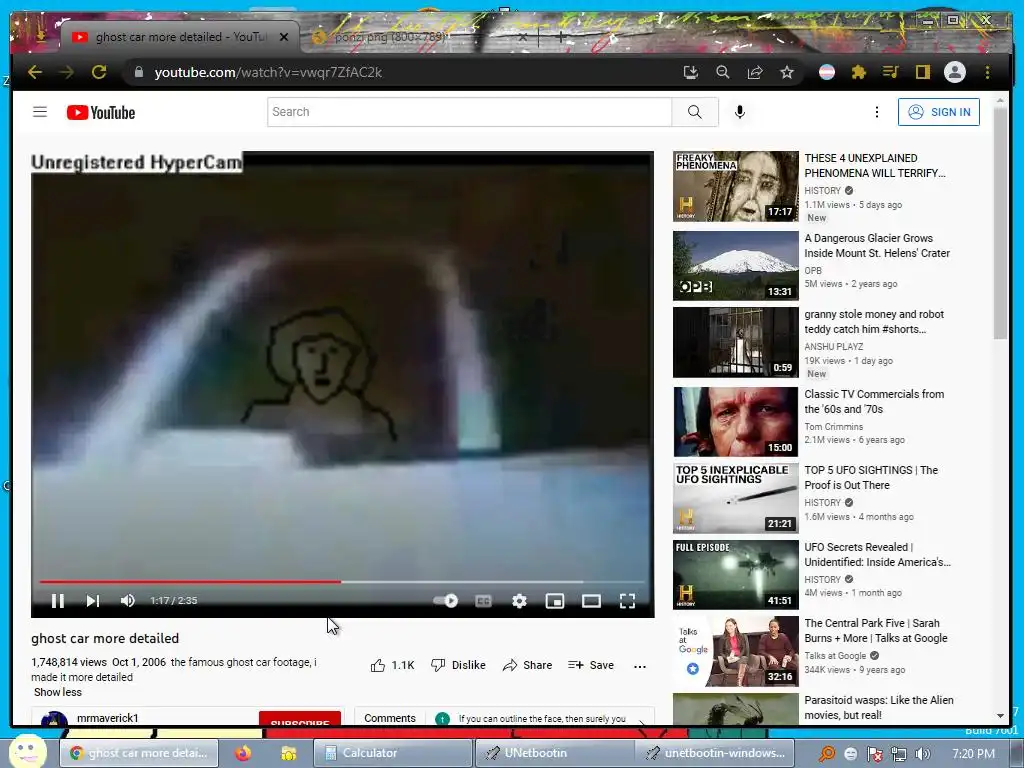This screenshot has height=768, width=1024.
Task: Save the video to a playlist
Action: click(591, 665)
